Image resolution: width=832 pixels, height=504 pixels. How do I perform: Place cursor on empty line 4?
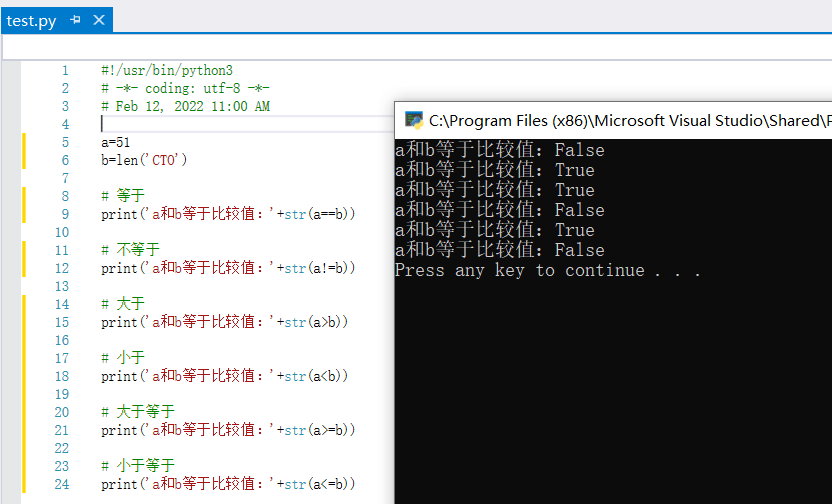click(247, 124)
